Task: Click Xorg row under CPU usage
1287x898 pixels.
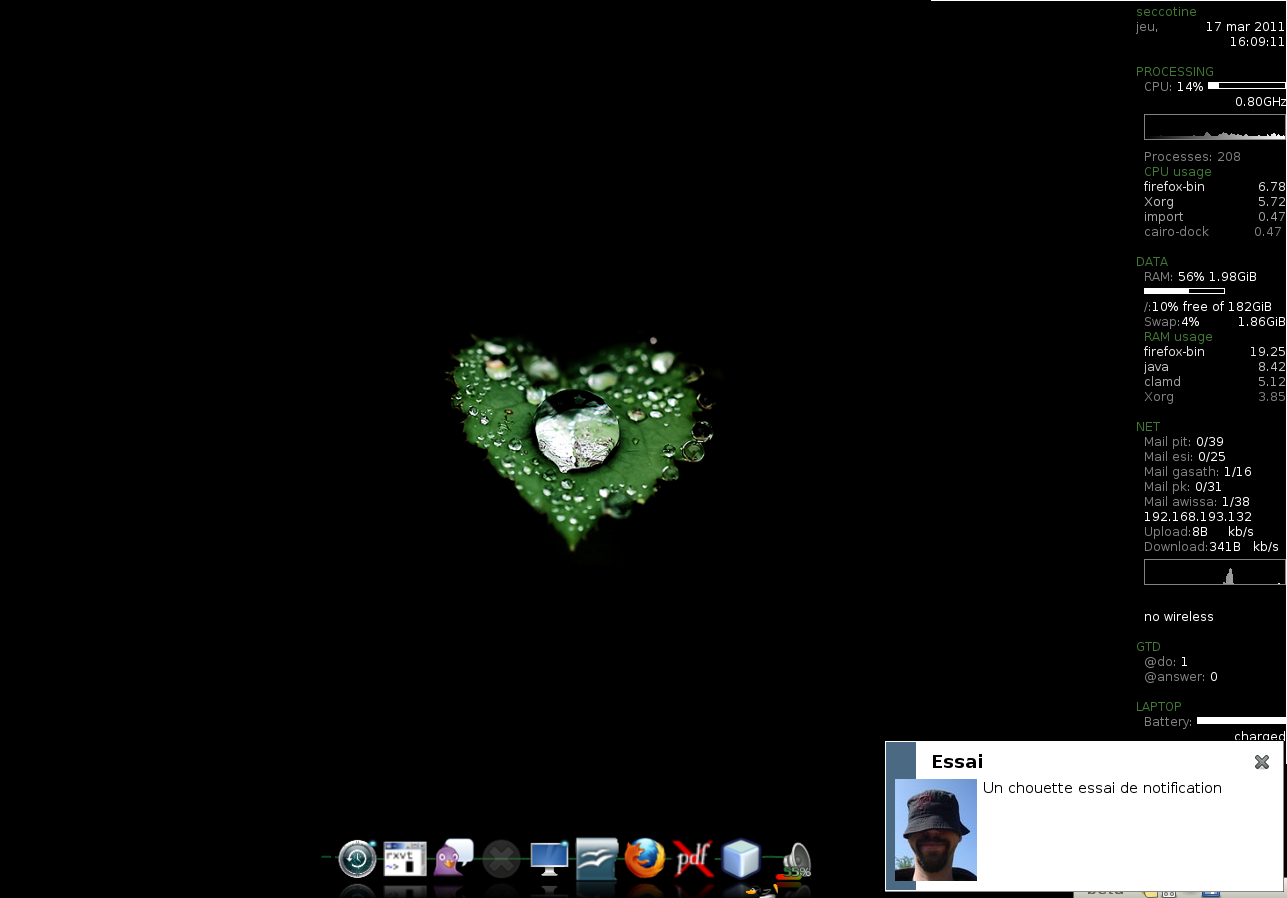Action: click(x=1214, y=202)
